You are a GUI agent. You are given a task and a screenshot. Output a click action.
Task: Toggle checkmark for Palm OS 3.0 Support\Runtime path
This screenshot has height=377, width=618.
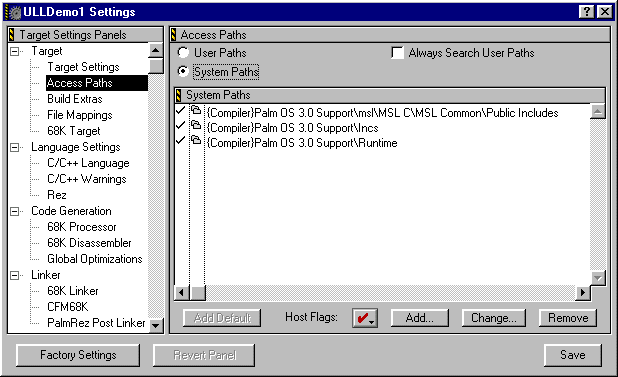click(x=181, y=141)
